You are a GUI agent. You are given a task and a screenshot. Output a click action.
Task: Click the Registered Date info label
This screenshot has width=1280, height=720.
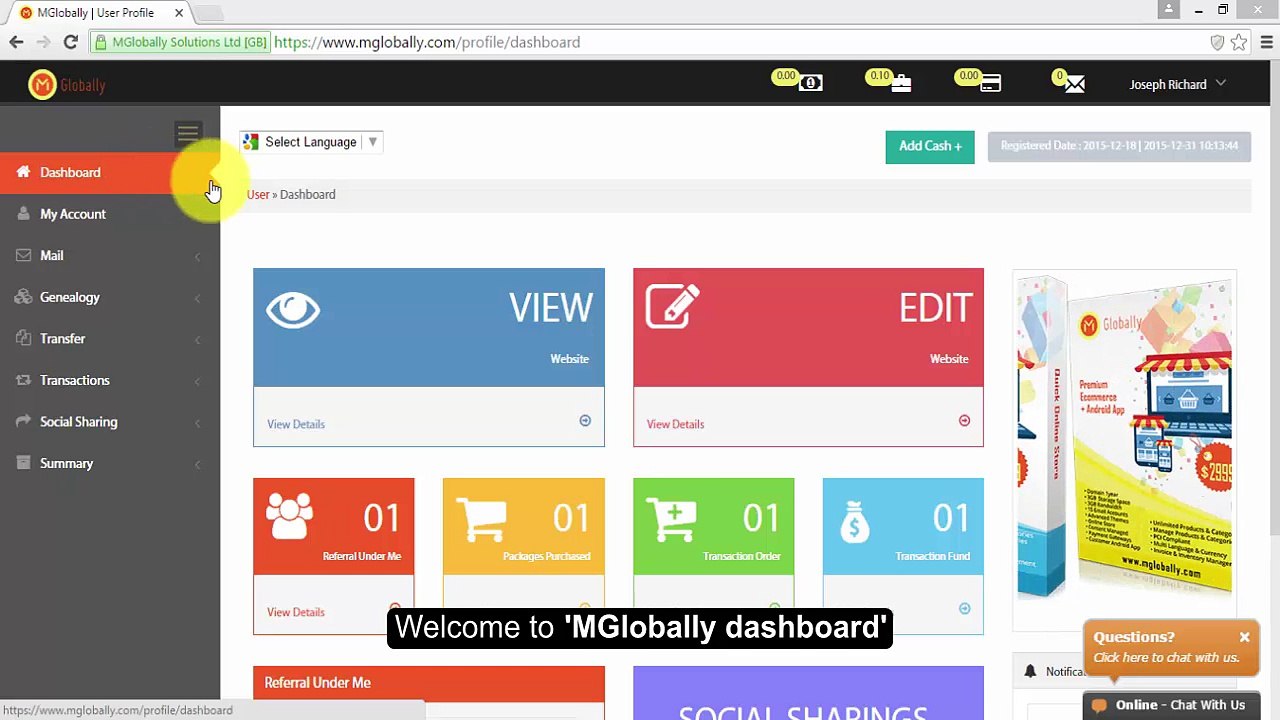click(x=1119, y=146)
